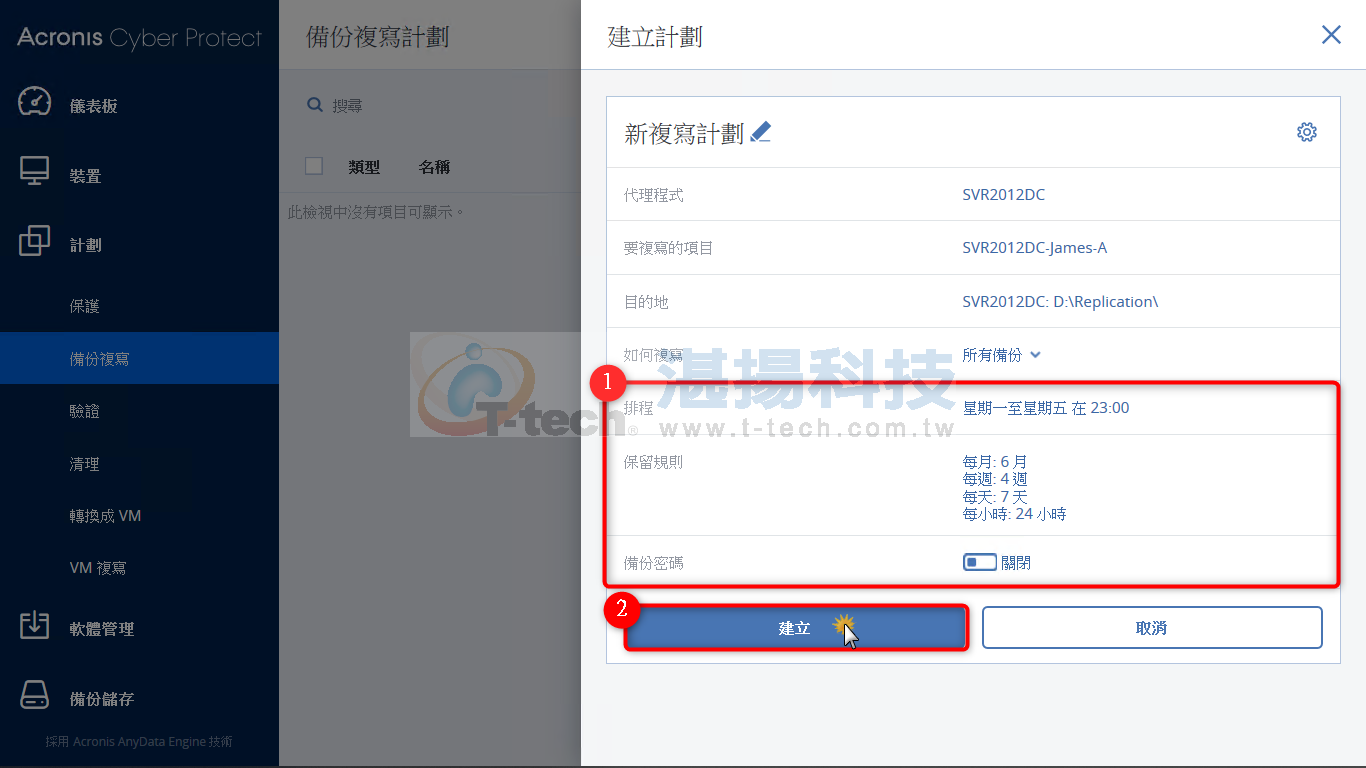
Task: Open VM 複寫 in the sidebar
Action: [98, 568]
